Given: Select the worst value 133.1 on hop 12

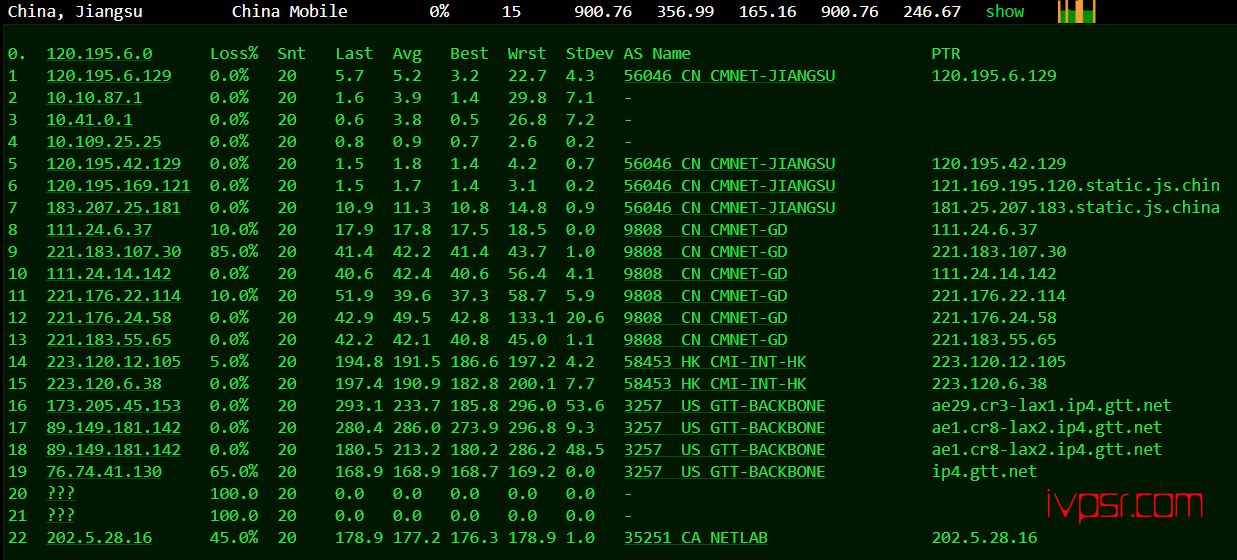Looking at the screenshot, I should tap(532, 318).
